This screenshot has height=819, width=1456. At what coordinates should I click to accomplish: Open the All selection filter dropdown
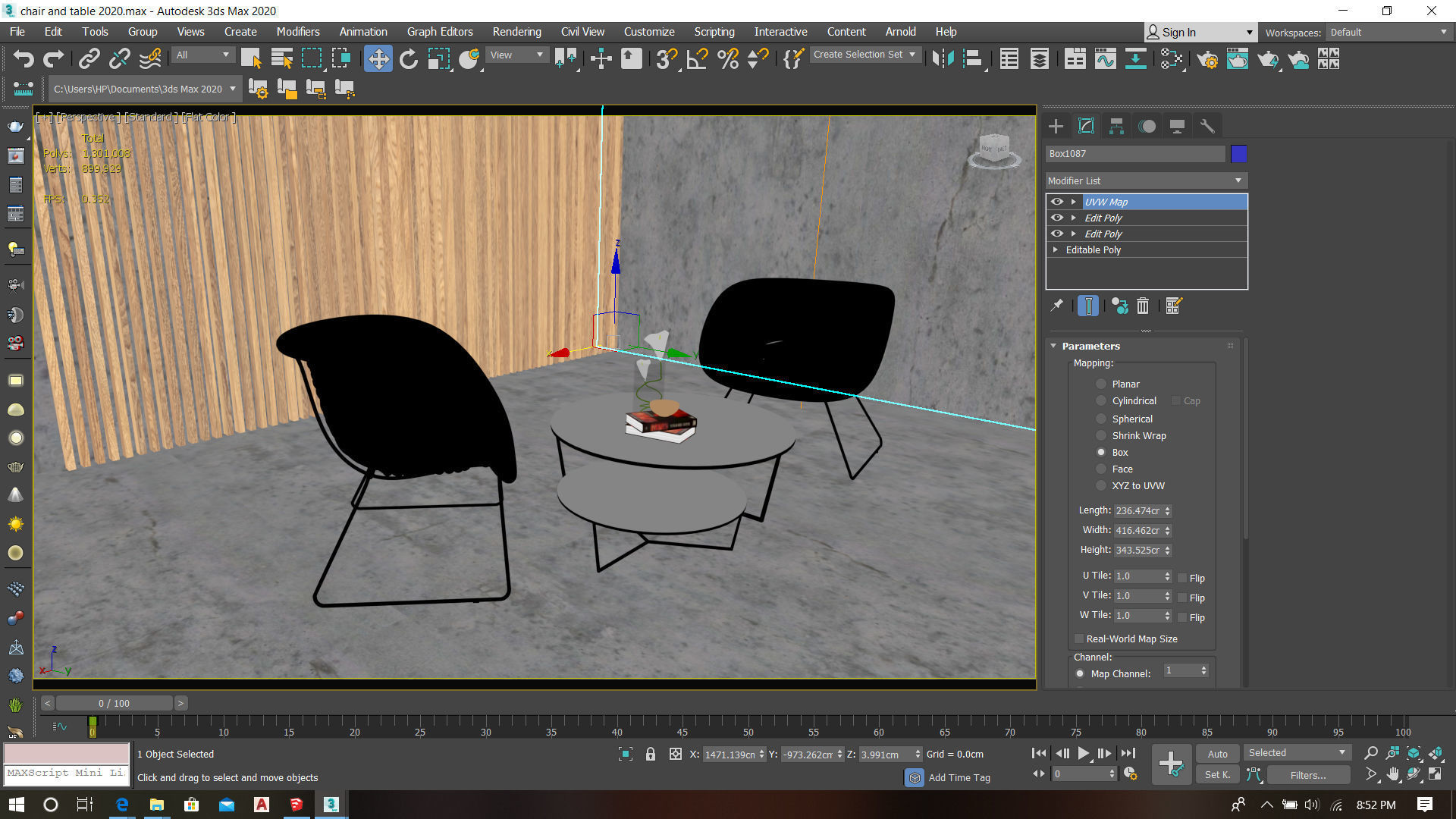pos(202,55)
